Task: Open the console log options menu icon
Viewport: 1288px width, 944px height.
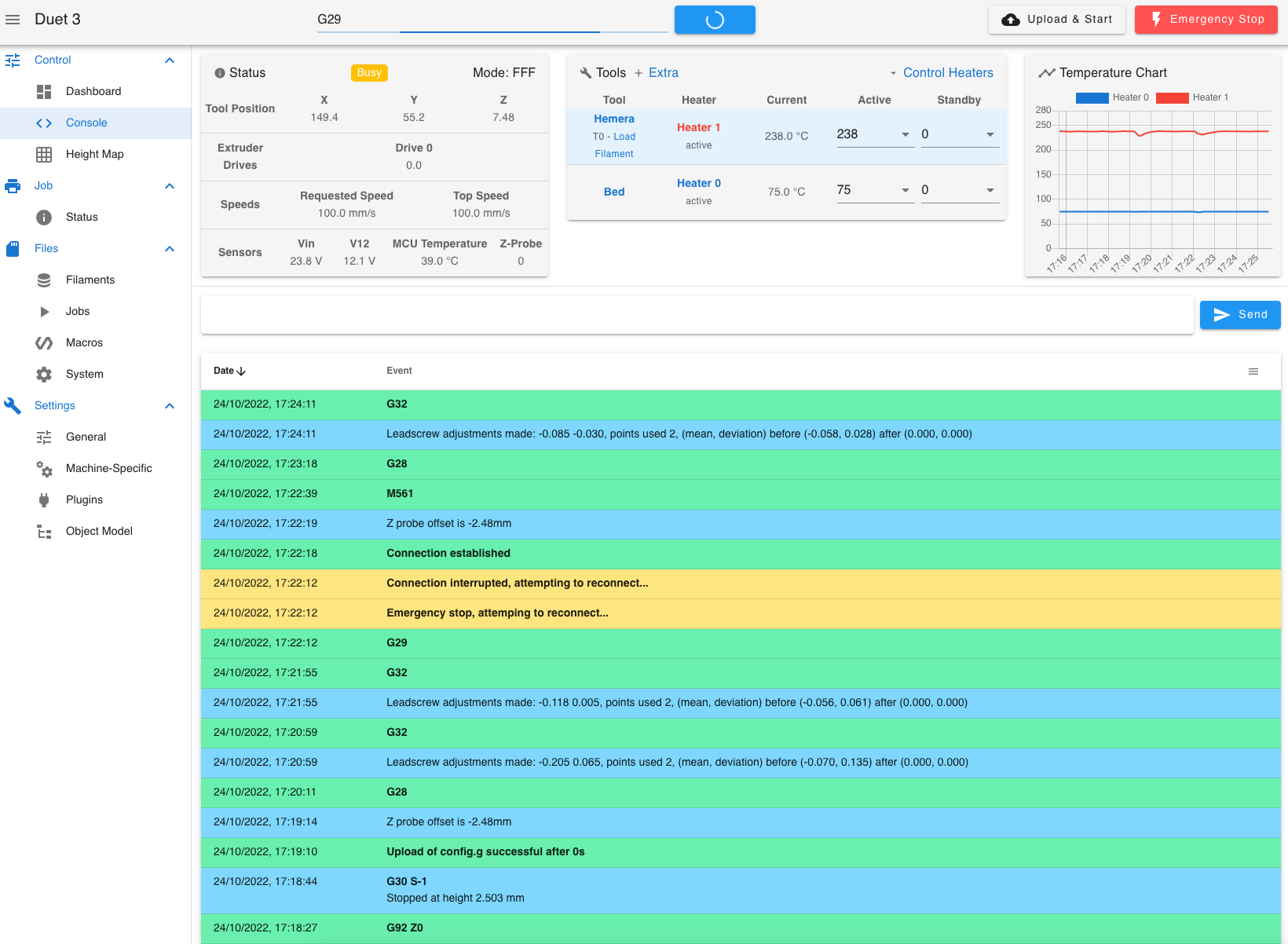Action: click(1253, 371)
